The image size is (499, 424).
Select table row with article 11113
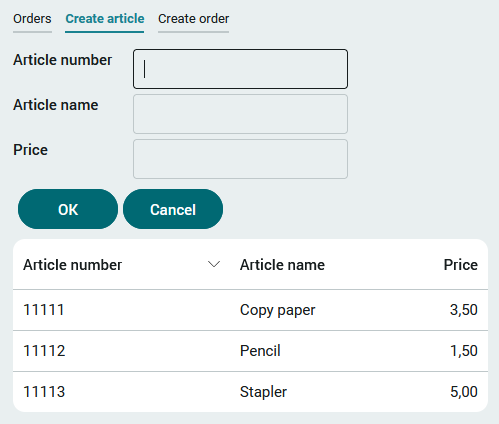click(x=250, y=392)
